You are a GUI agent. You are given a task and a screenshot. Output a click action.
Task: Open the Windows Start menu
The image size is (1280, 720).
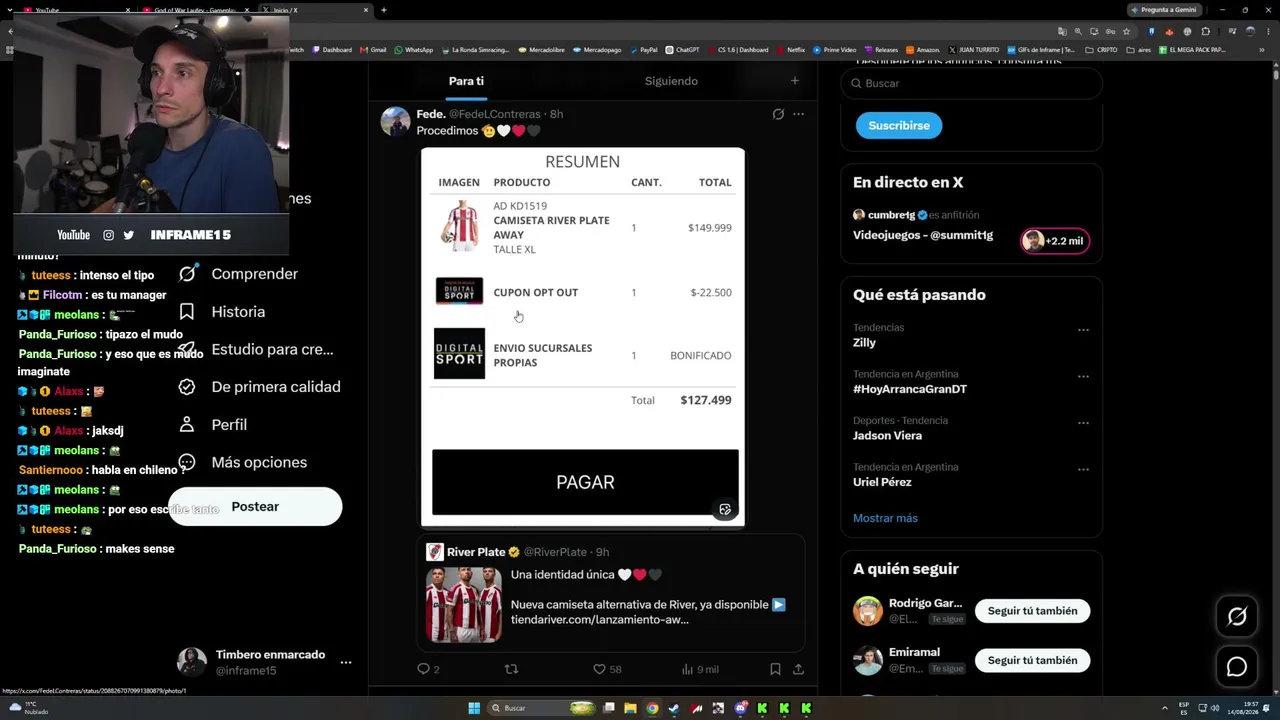click(474, 708)
